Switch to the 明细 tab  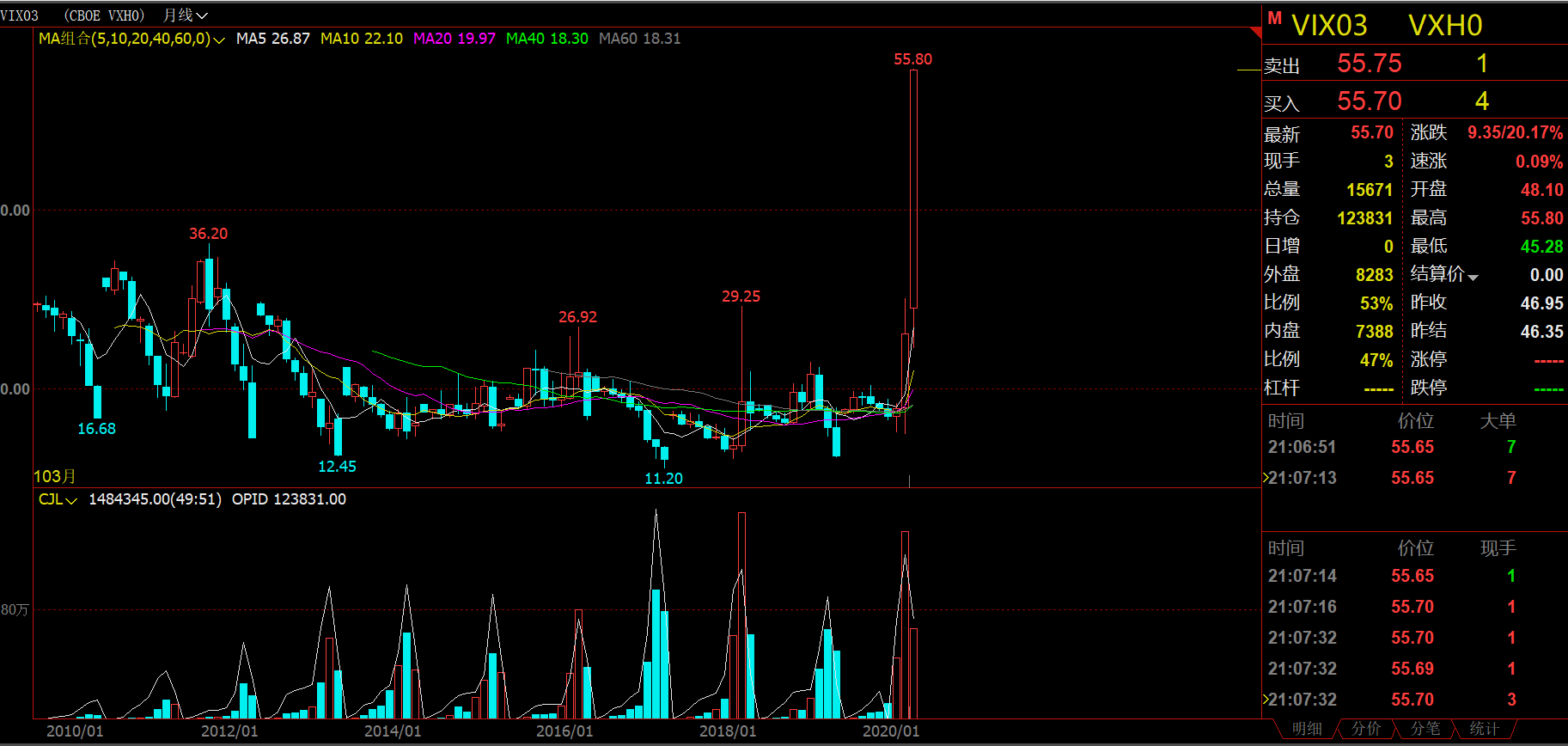pos(1307,729)
